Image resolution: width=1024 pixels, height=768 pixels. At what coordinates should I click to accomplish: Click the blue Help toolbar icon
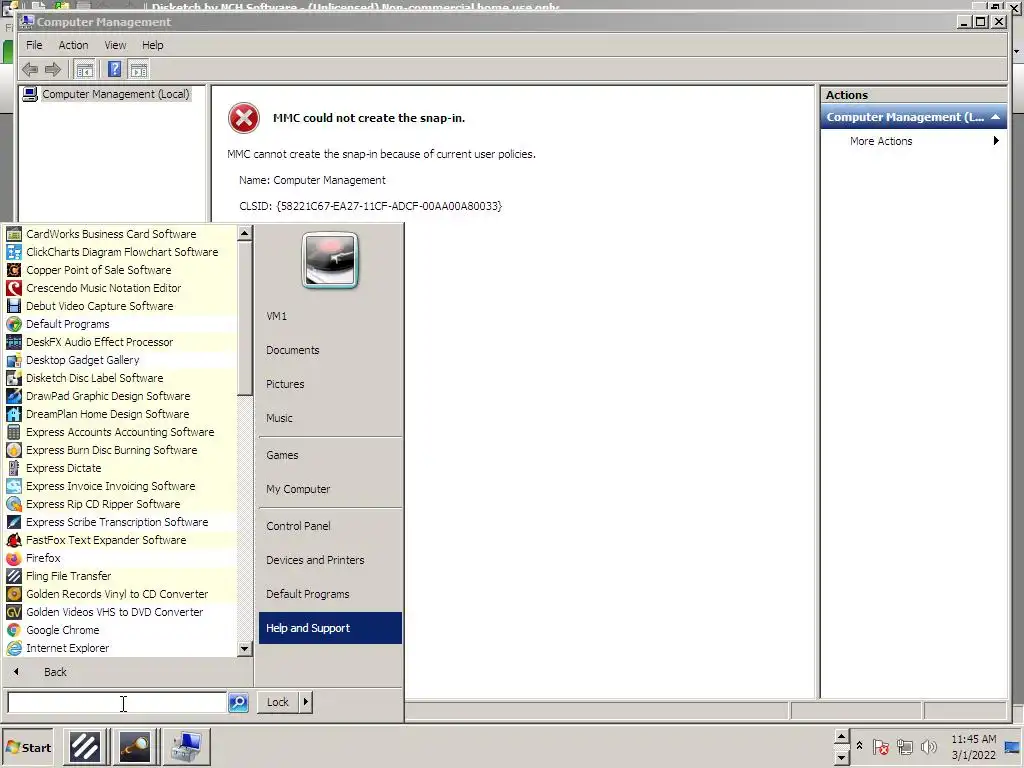coord(114,69)
